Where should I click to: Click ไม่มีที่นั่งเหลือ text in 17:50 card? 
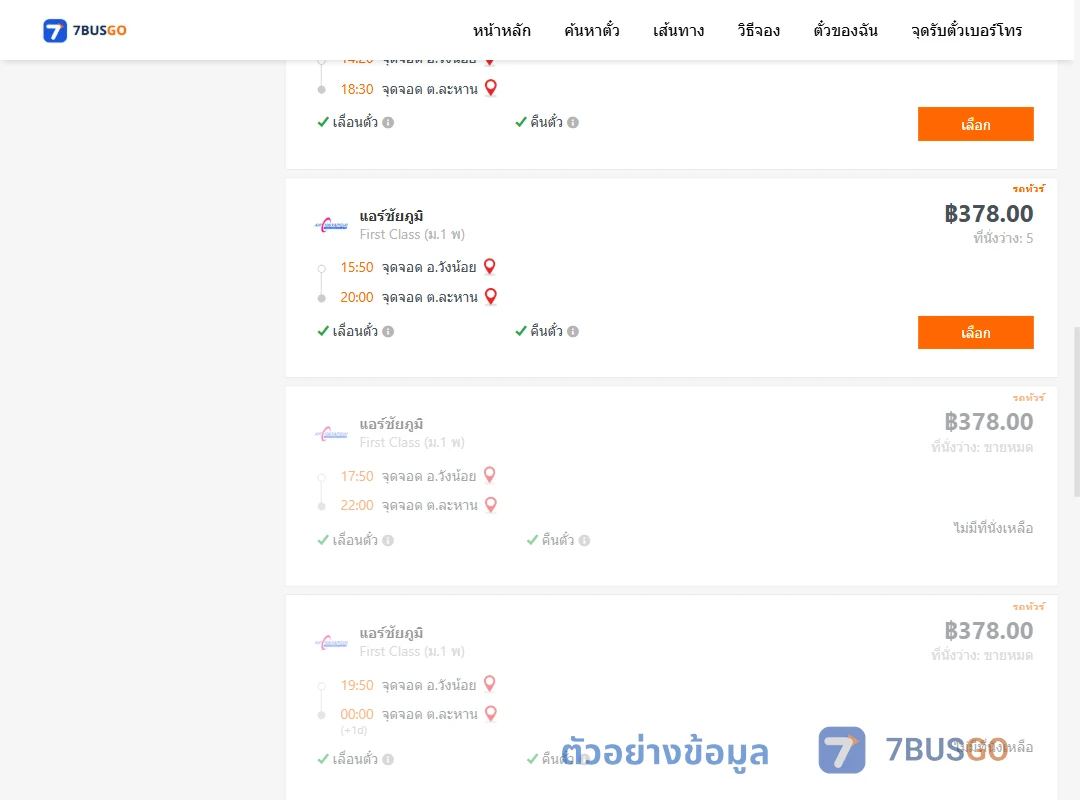click(993, 529)
